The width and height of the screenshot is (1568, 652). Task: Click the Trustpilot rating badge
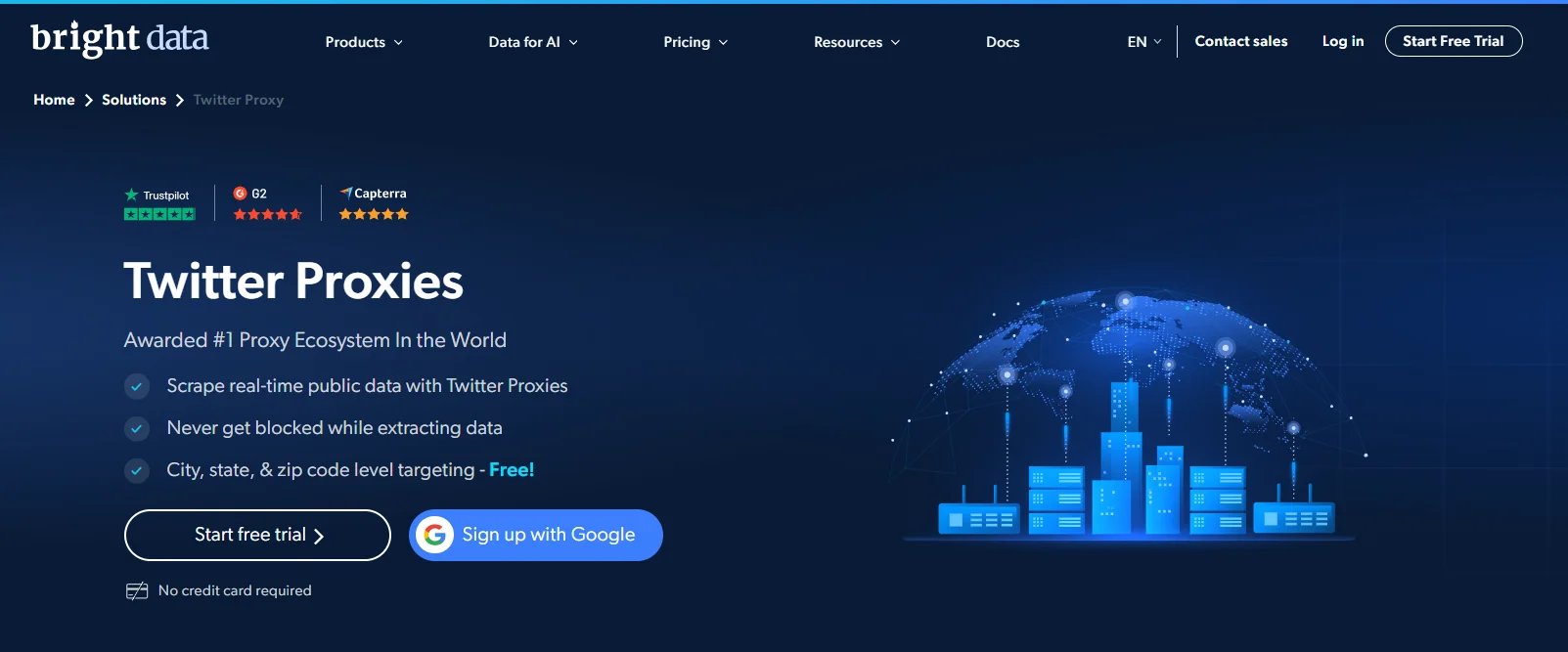coord(159,203)
